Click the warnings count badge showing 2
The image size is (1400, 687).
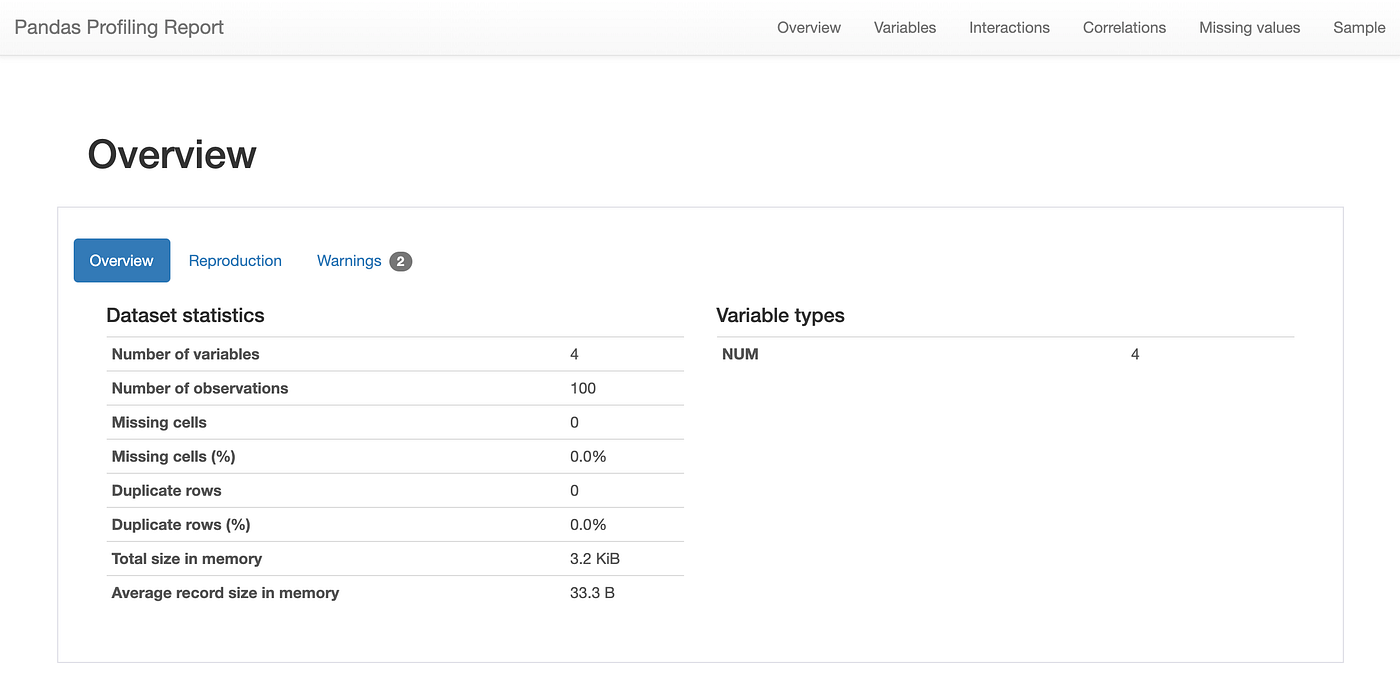tap(400, 261)
